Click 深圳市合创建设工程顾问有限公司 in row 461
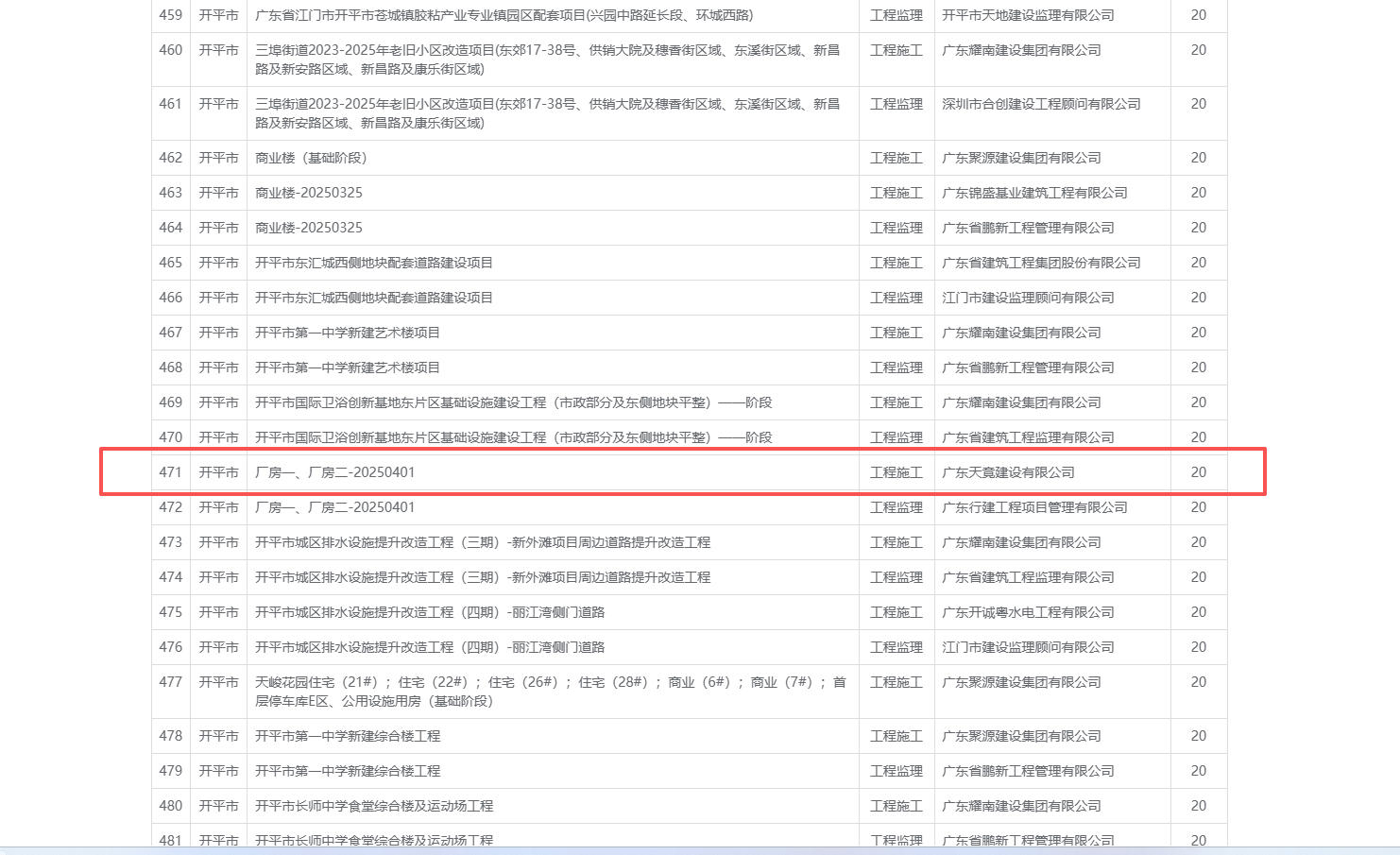This screenshot has height=855, width=1400. (x=1041, y=104)
